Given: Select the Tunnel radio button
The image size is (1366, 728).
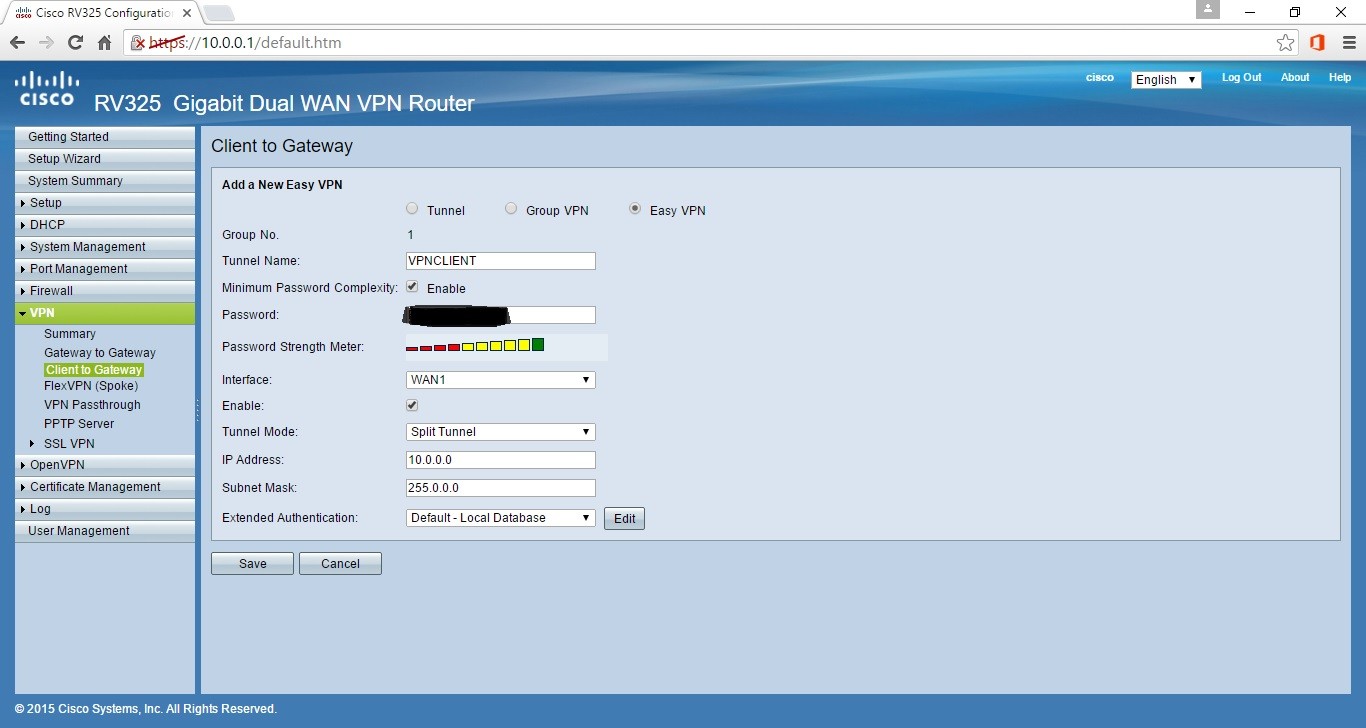Looking at the screenshot, I should (x=412, y=209).
